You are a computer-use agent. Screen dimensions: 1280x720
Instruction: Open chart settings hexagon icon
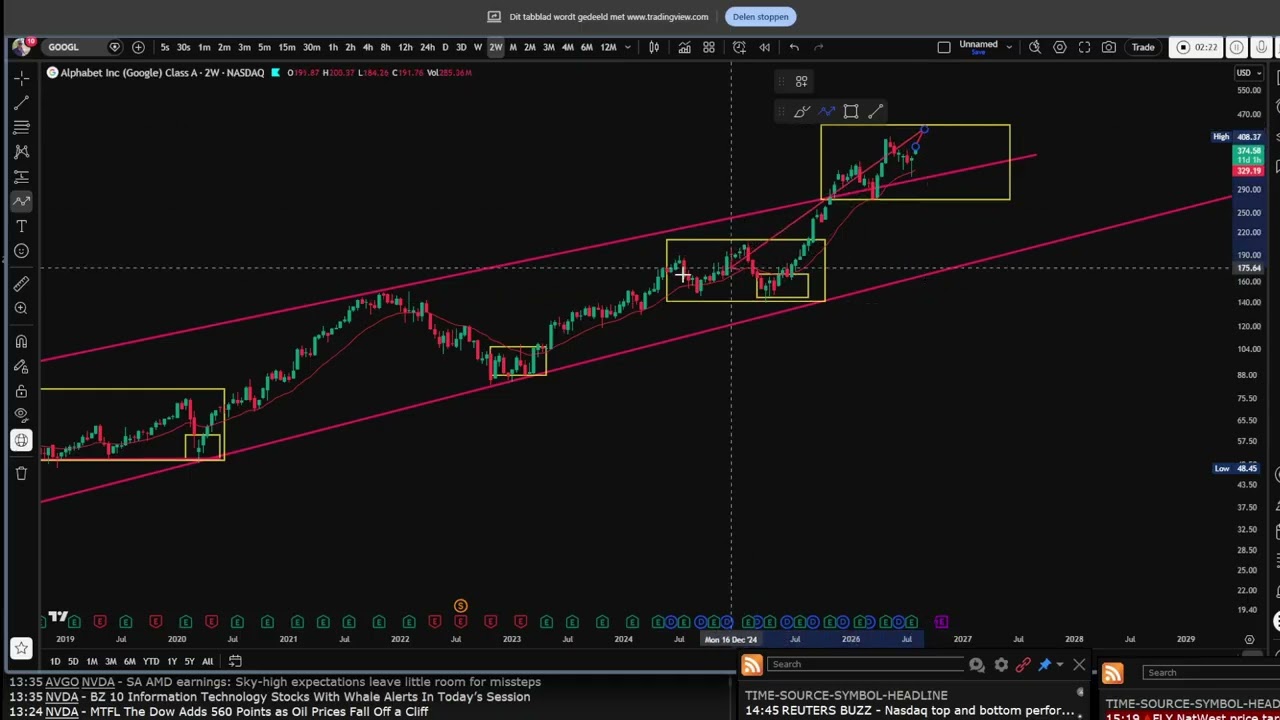1060,47
